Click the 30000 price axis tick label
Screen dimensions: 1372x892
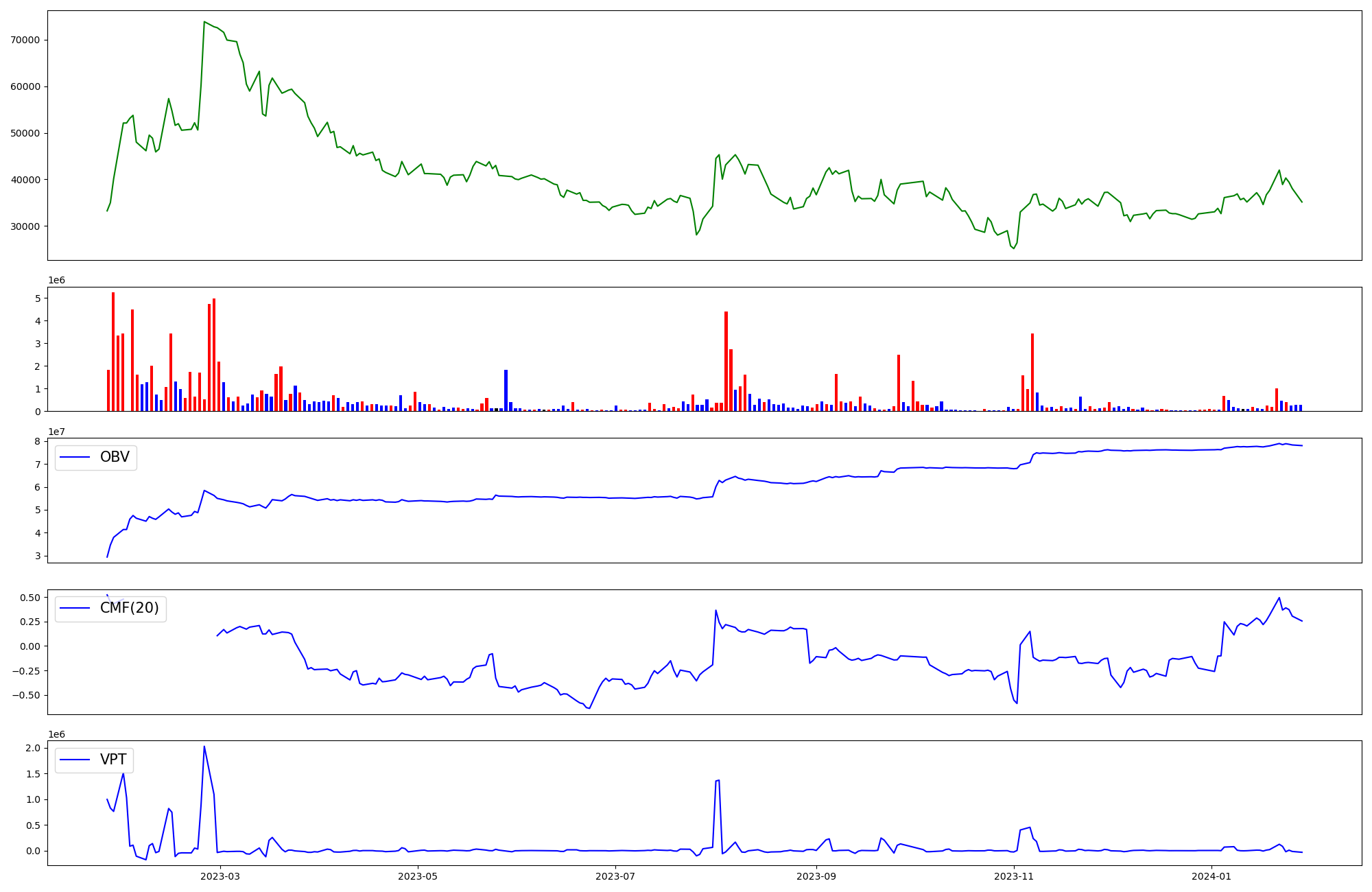[x=25, y=226]
